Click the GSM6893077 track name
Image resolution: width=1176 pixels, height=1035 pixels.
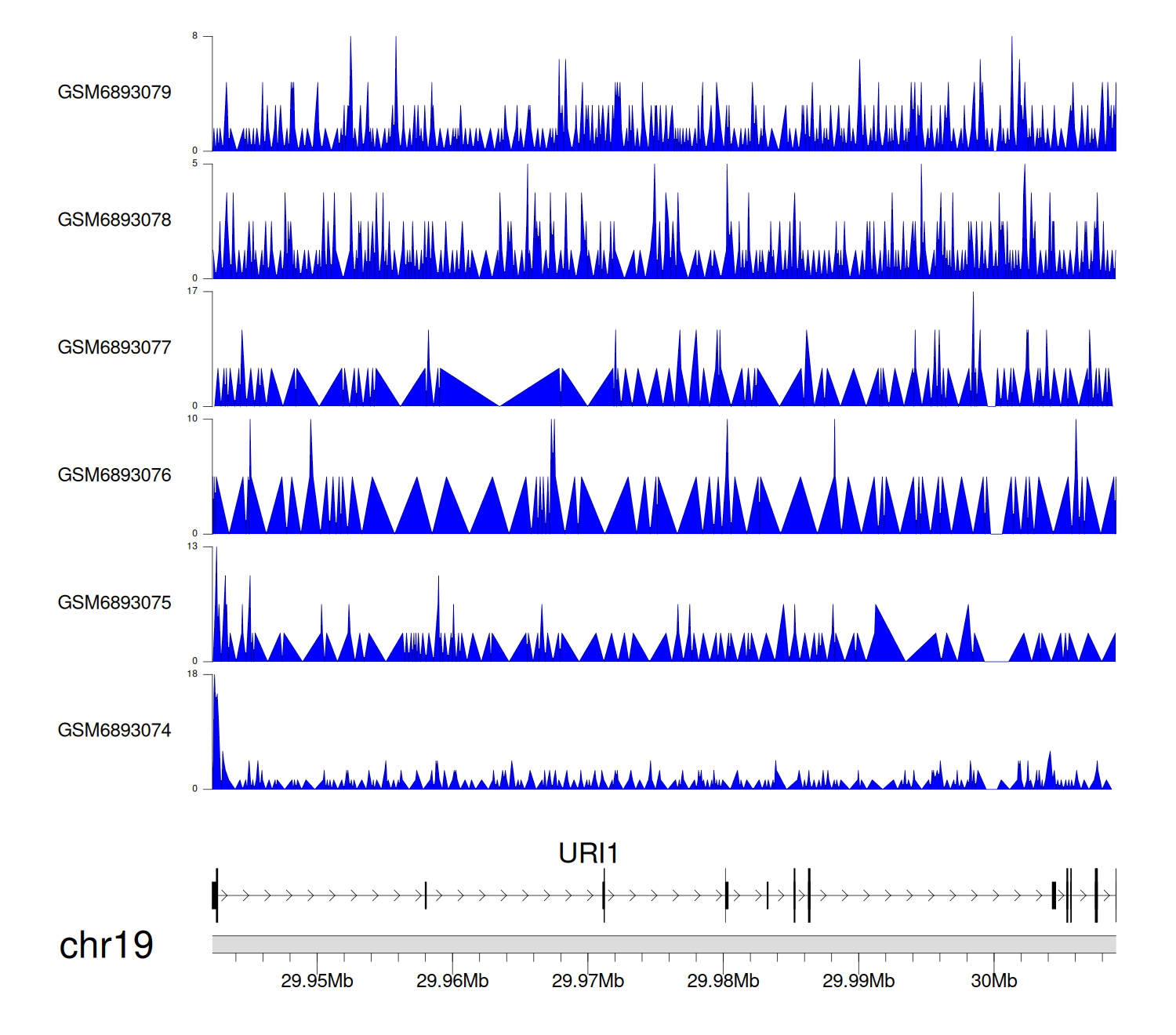point(114,348)
